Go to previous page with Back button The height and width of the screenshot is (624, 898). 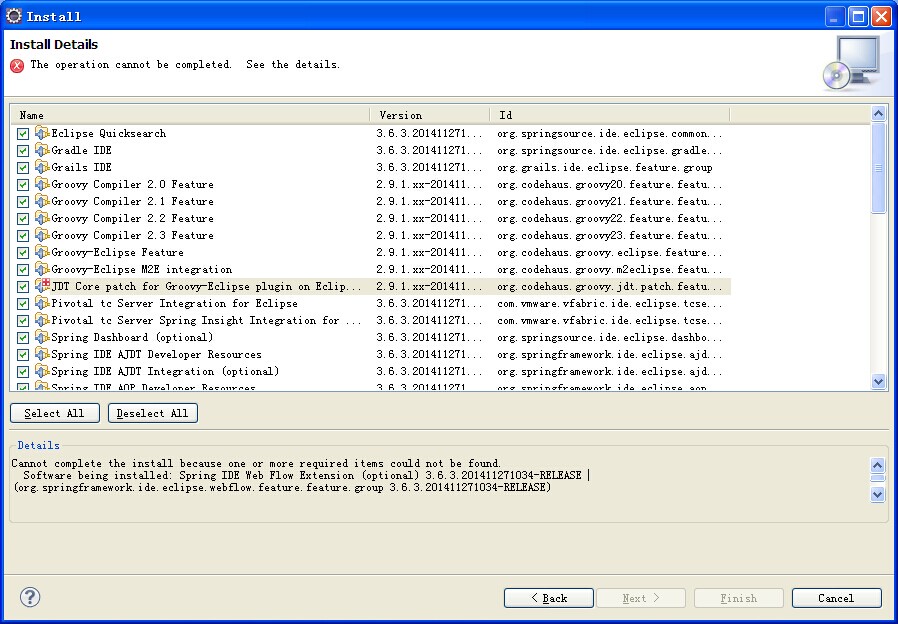549,598
